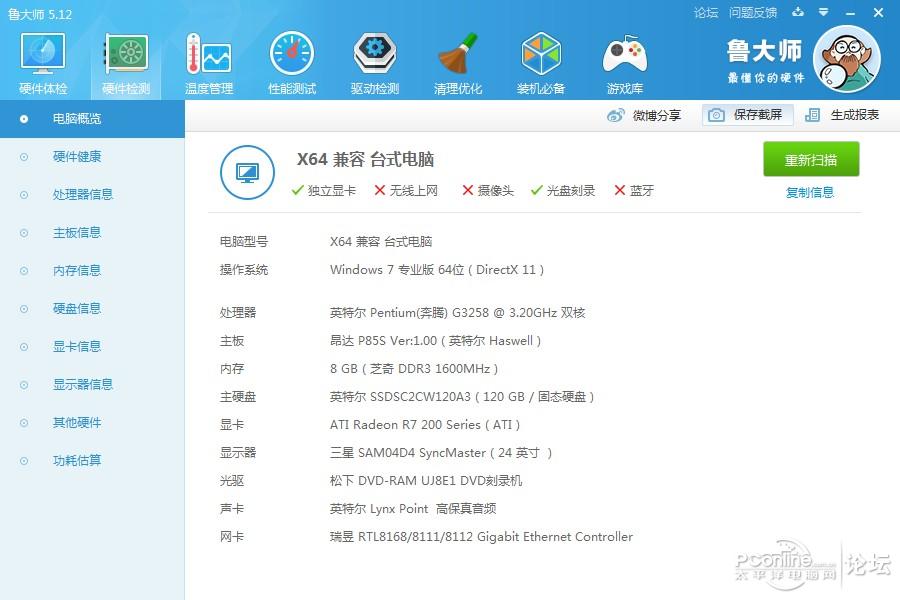Viewport: 900px width, 600px height.
Task: Click the Weibo share icon
Action: click(615, 115)
